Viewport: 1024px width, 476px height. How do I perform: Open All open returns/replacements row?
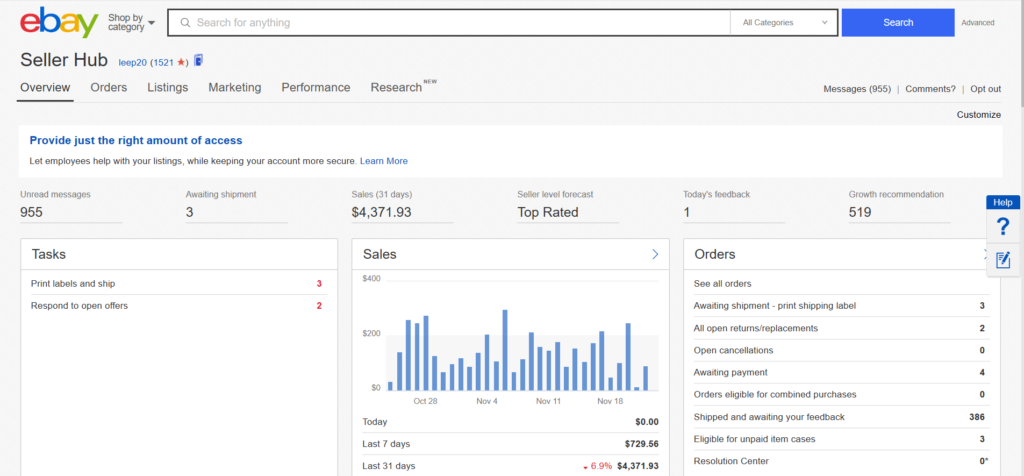click(x=841, y=328)
